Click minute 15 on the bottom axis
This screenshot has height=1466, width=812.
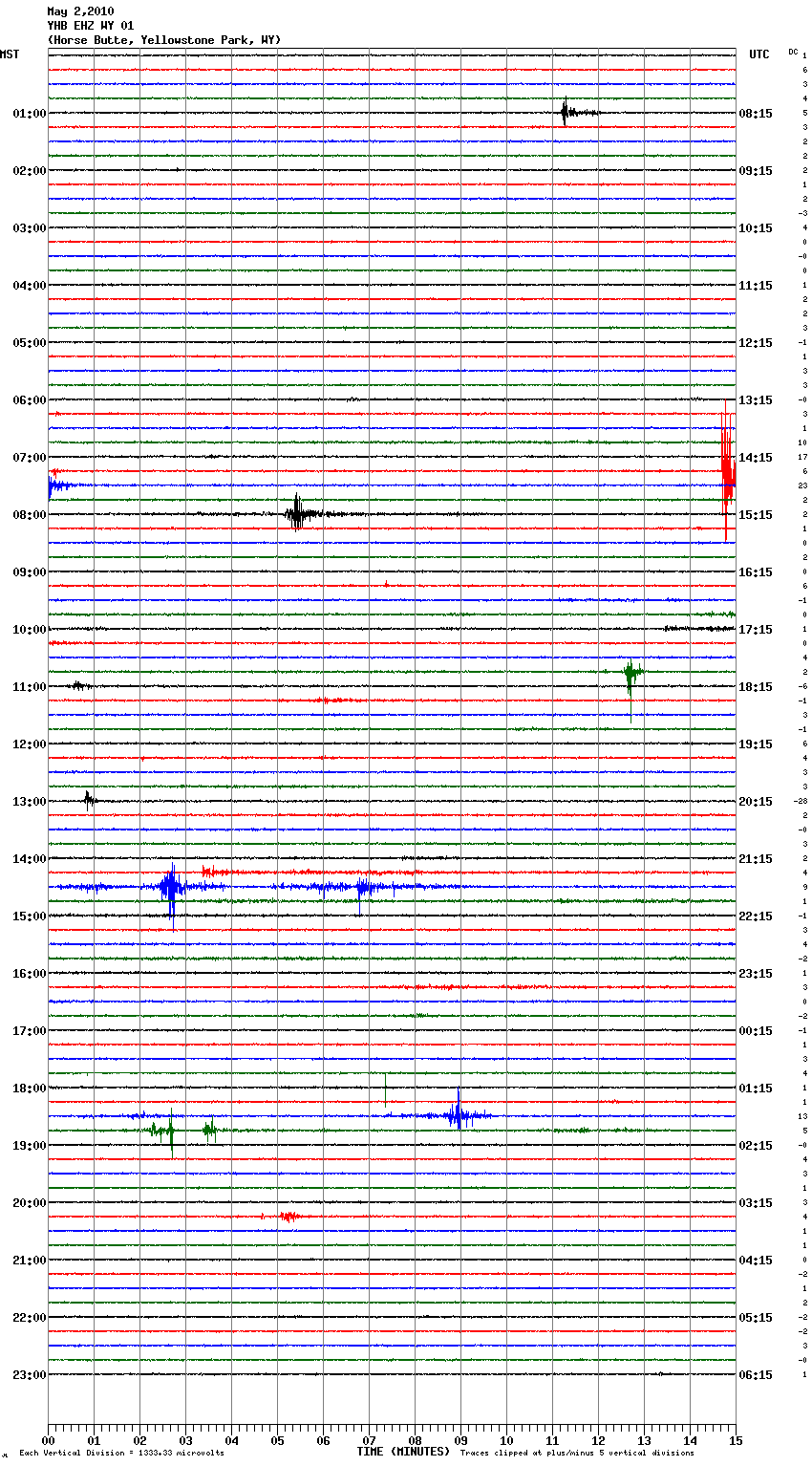click(x=736, y=1440)
